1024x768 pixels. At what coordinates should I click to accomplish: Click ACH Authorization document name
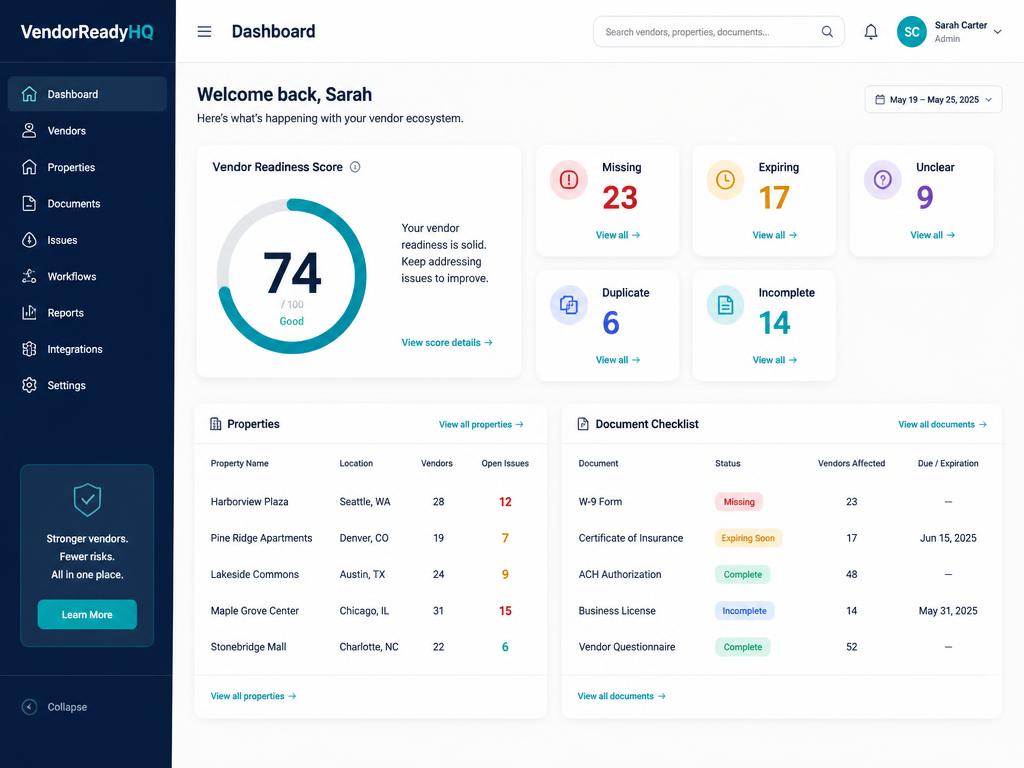tap(620, 574)
